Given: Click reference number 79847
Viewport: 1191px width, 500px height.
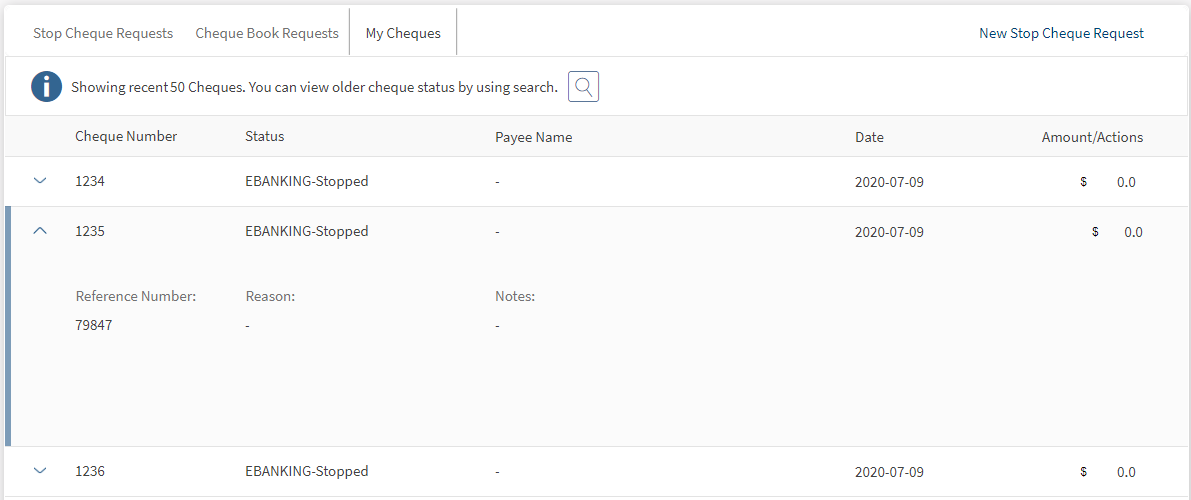Looking at the screenshot, I should pyautogui.click(x=94, y=325).
